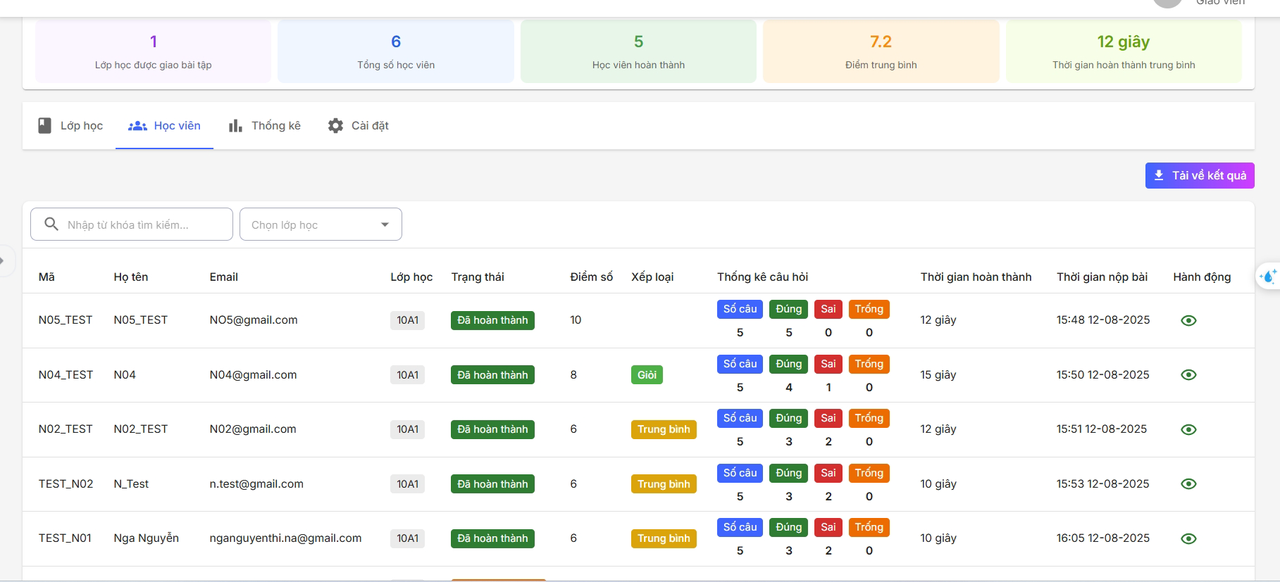This screenshot has width=1280, height=582.
Task: Click the Trạng thái column header
Action: pos(478,277)
